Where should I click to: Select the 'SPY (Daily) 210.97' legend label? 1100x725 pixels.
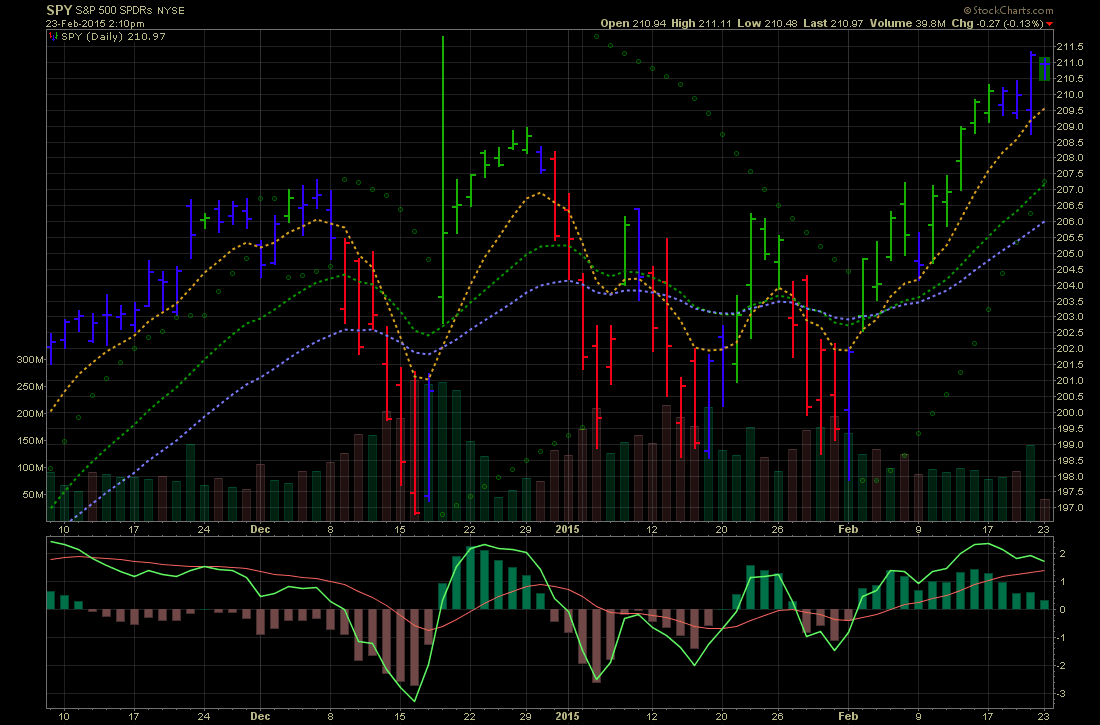pos(113,36)
